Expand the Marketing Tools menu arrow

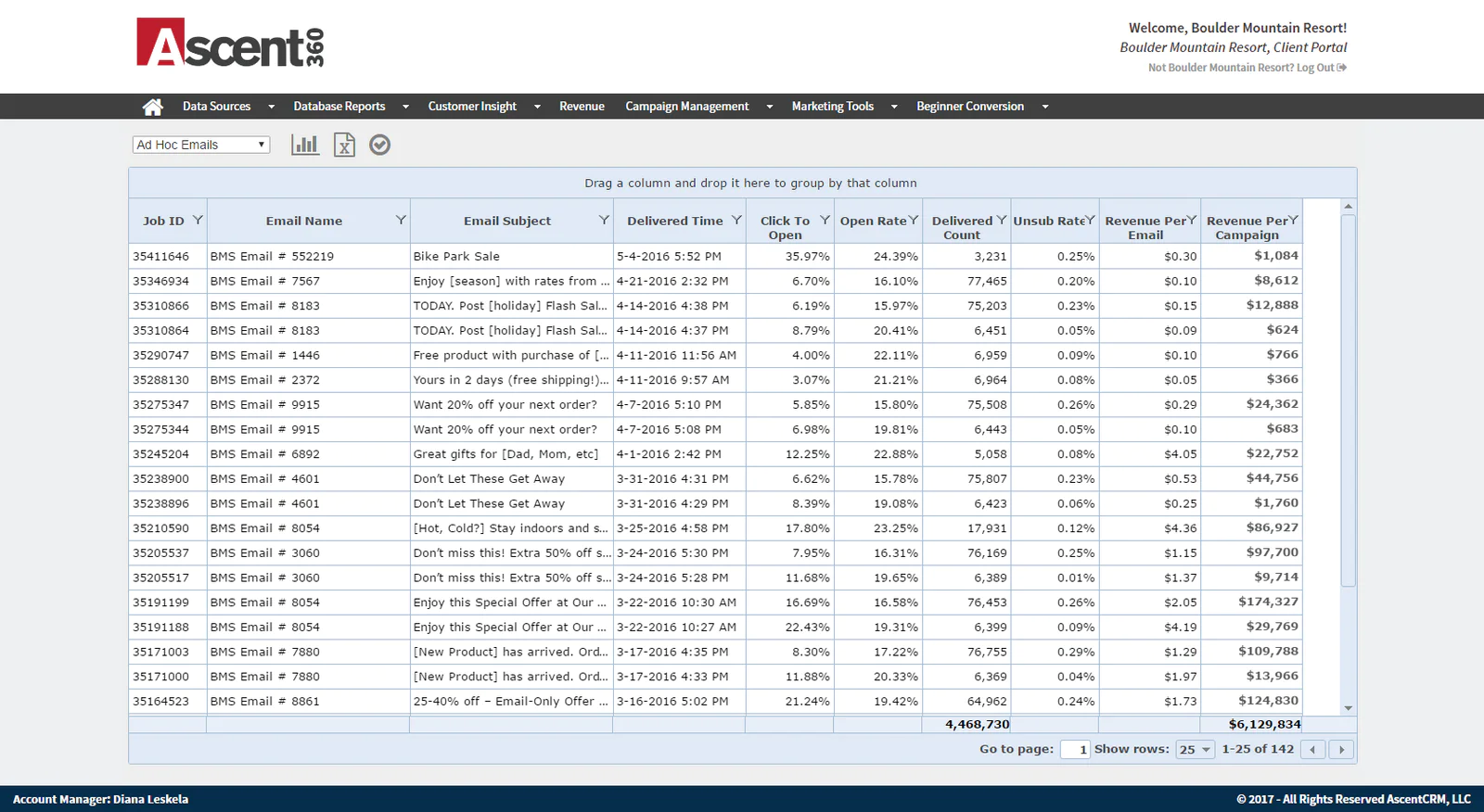click(894, 107)
